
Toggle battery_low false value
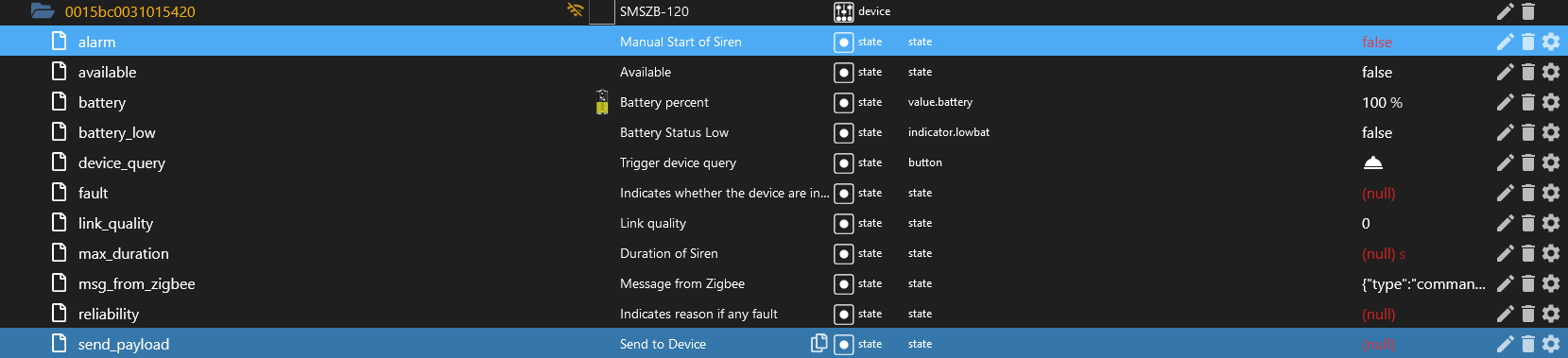pyautogui.click(x=1376, y=132)
